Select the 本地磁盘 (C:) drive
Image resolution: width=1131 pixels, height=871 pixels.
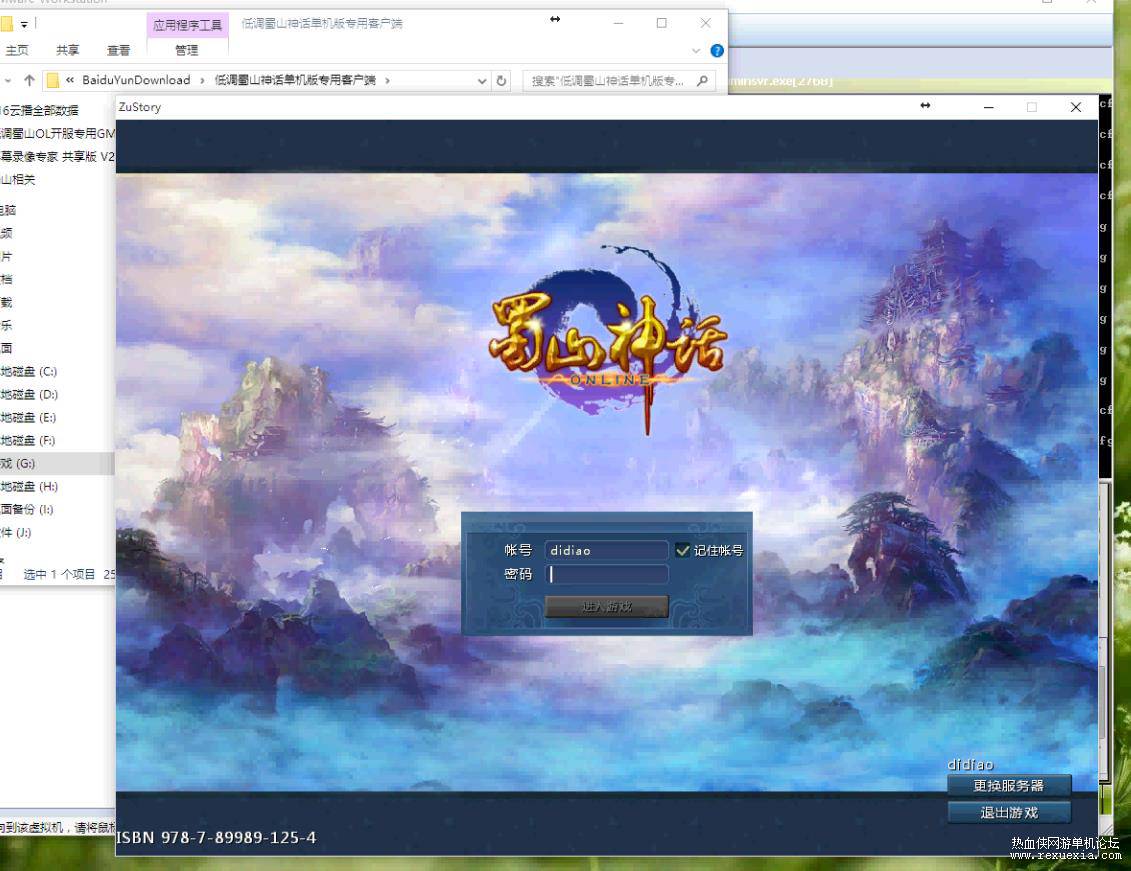click(29, 371)
